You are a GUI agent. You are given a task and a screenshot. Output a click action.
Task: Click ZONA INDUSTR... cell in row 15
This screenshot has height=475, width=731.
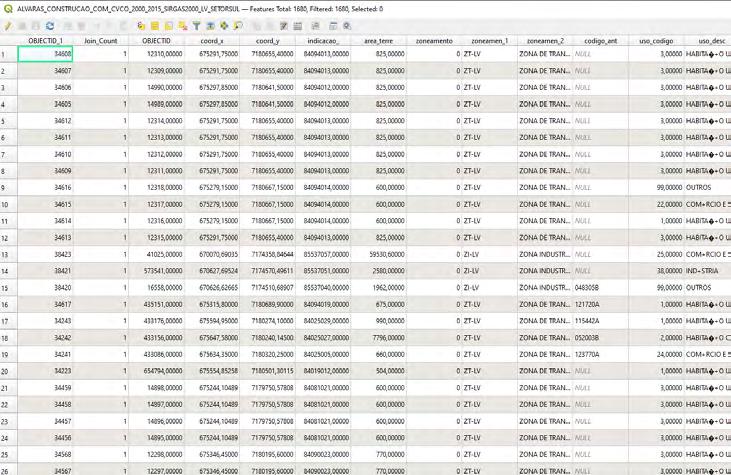(x=545, y=288)
